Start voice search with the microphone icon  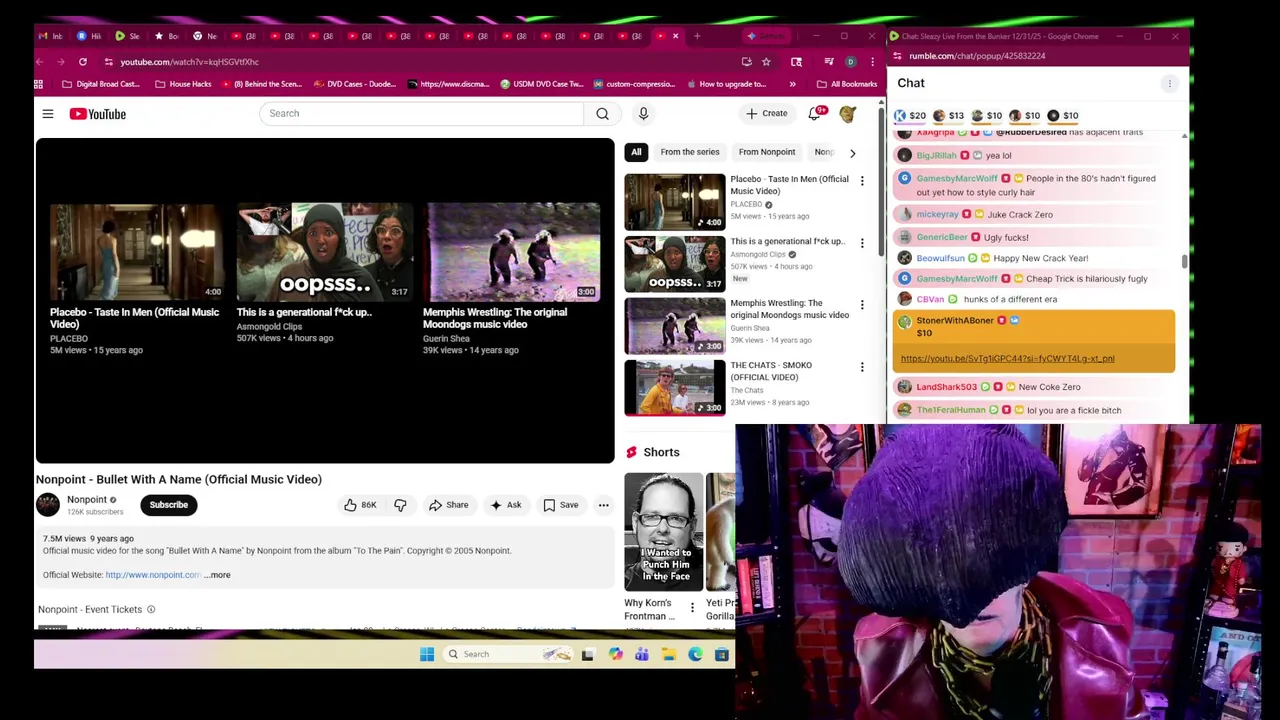pos(643,114)
